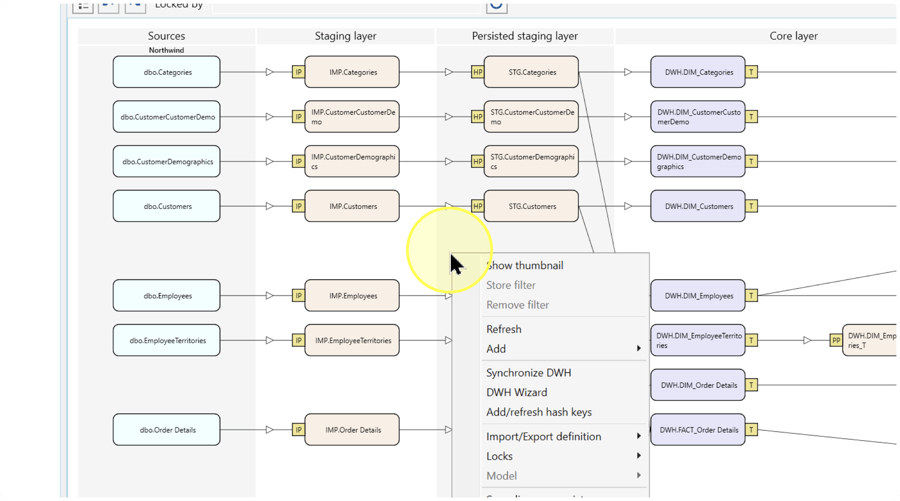Select the dbo.Categories source node
Screen dimensions: 900x501
(x=166, y=72)
